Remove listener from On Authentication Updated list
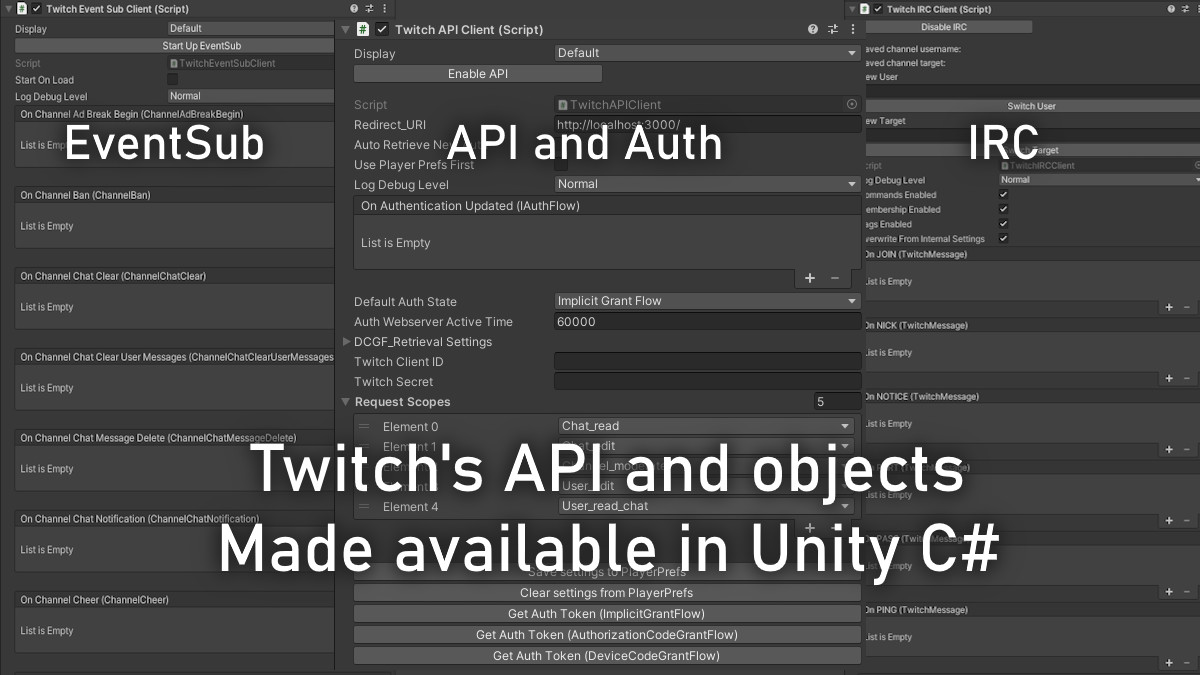The image size is (1200, 675). click(x=835, y=279)
